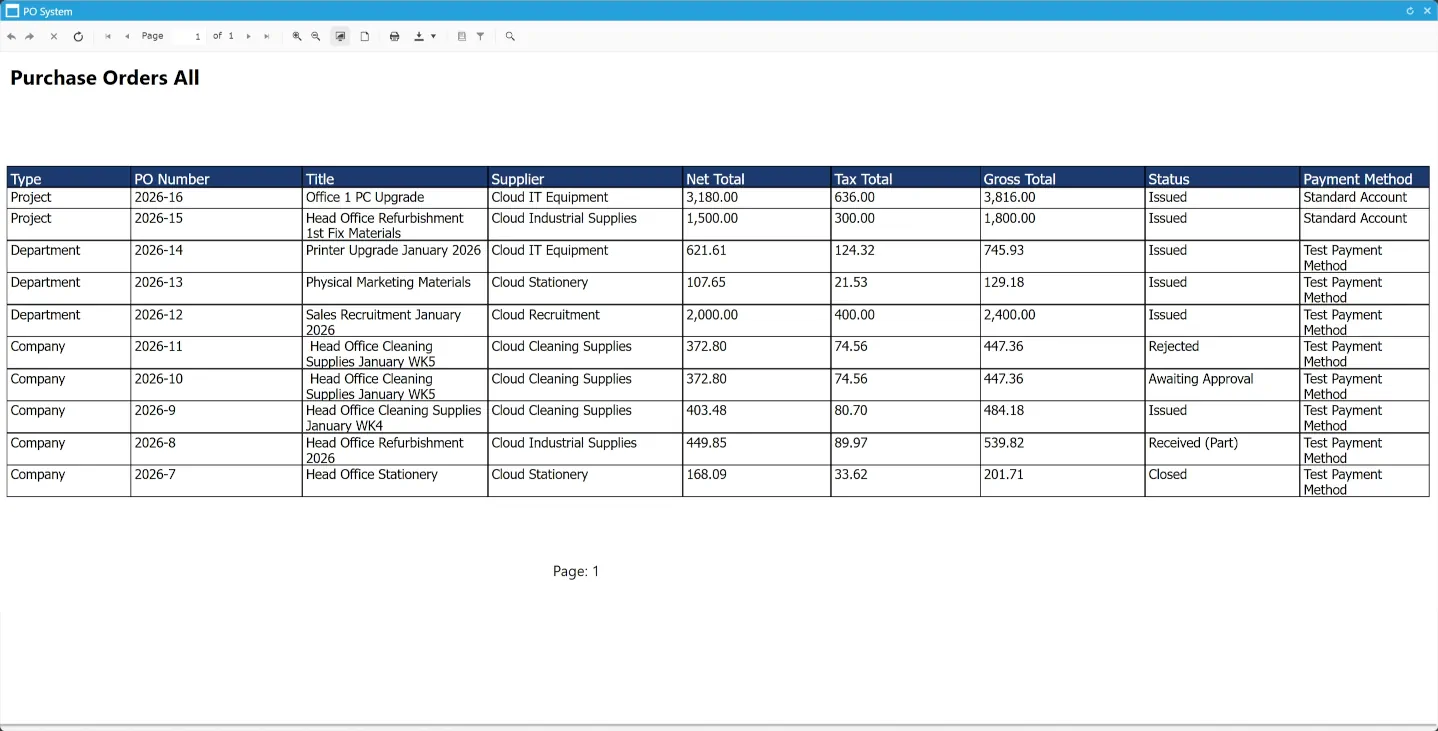The width and height of the screenshot is (1438, 731).
Task: Switch to print preview page mode
Action: (x=365, y=37)
